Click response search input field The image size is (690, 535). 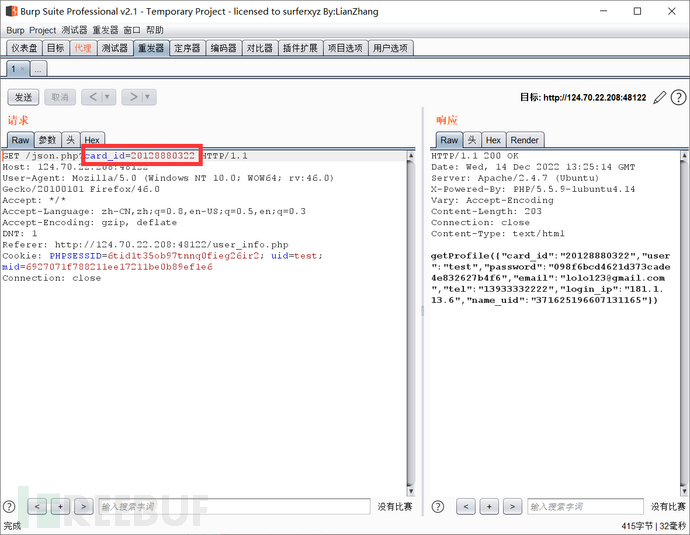(x=585, y=506)
